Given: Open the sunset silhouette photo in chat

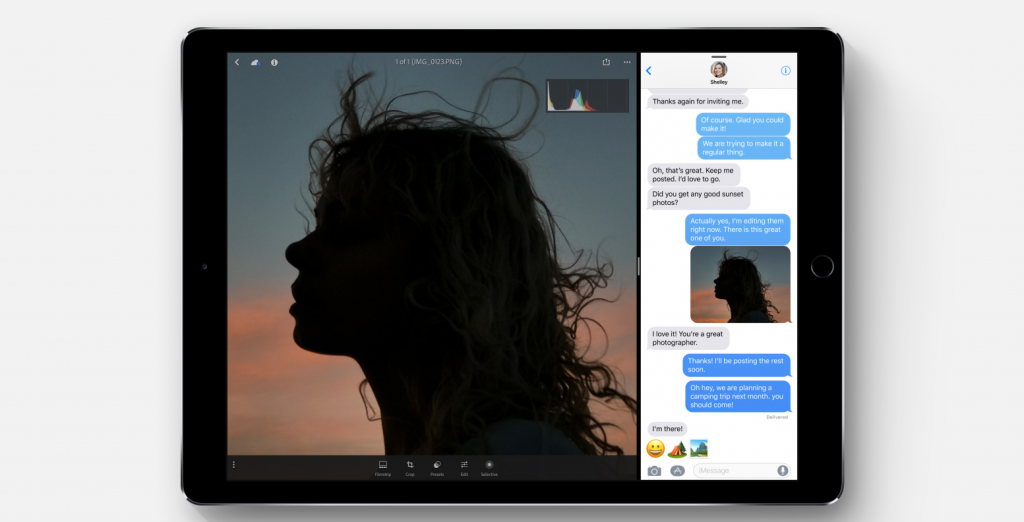Looking at the screenshot, I should (x=740, y=284).
